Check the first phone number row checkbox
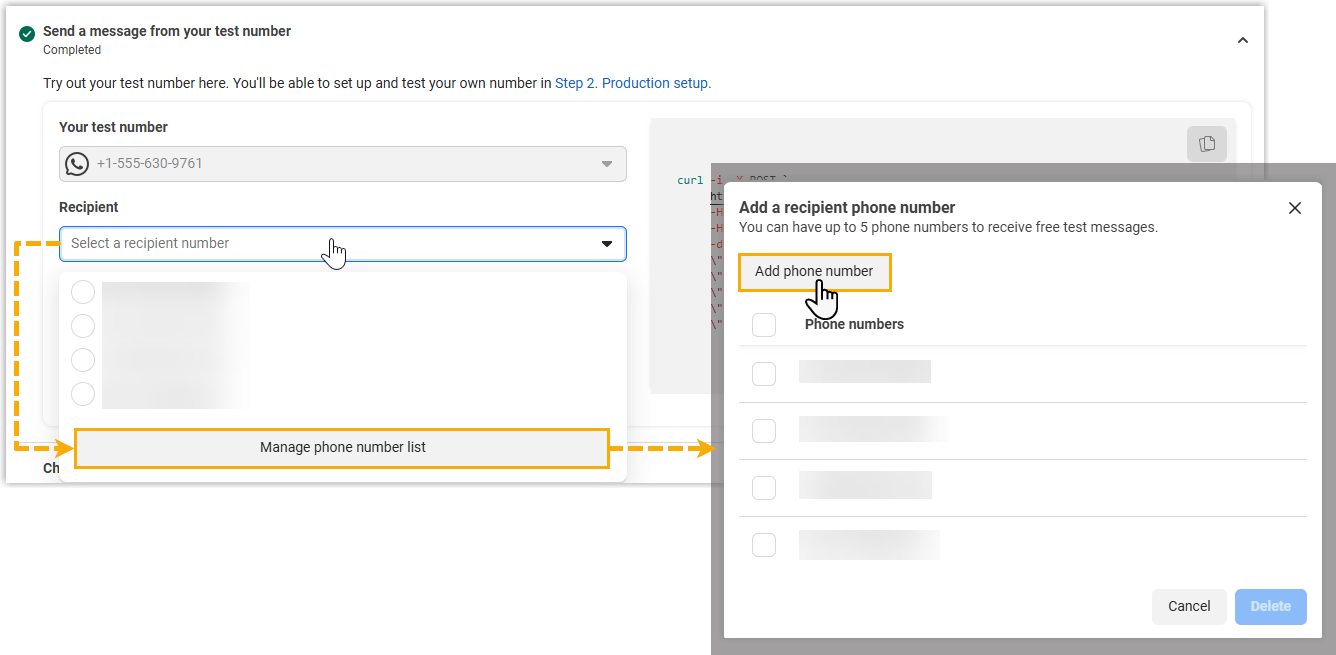Viewport: 1336px width, 655px height. [764, 373]
